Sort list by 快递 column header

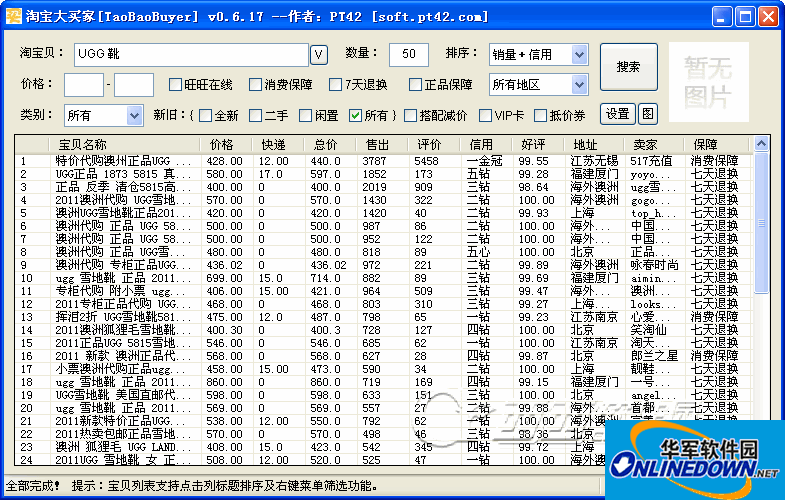pos(278,145)
